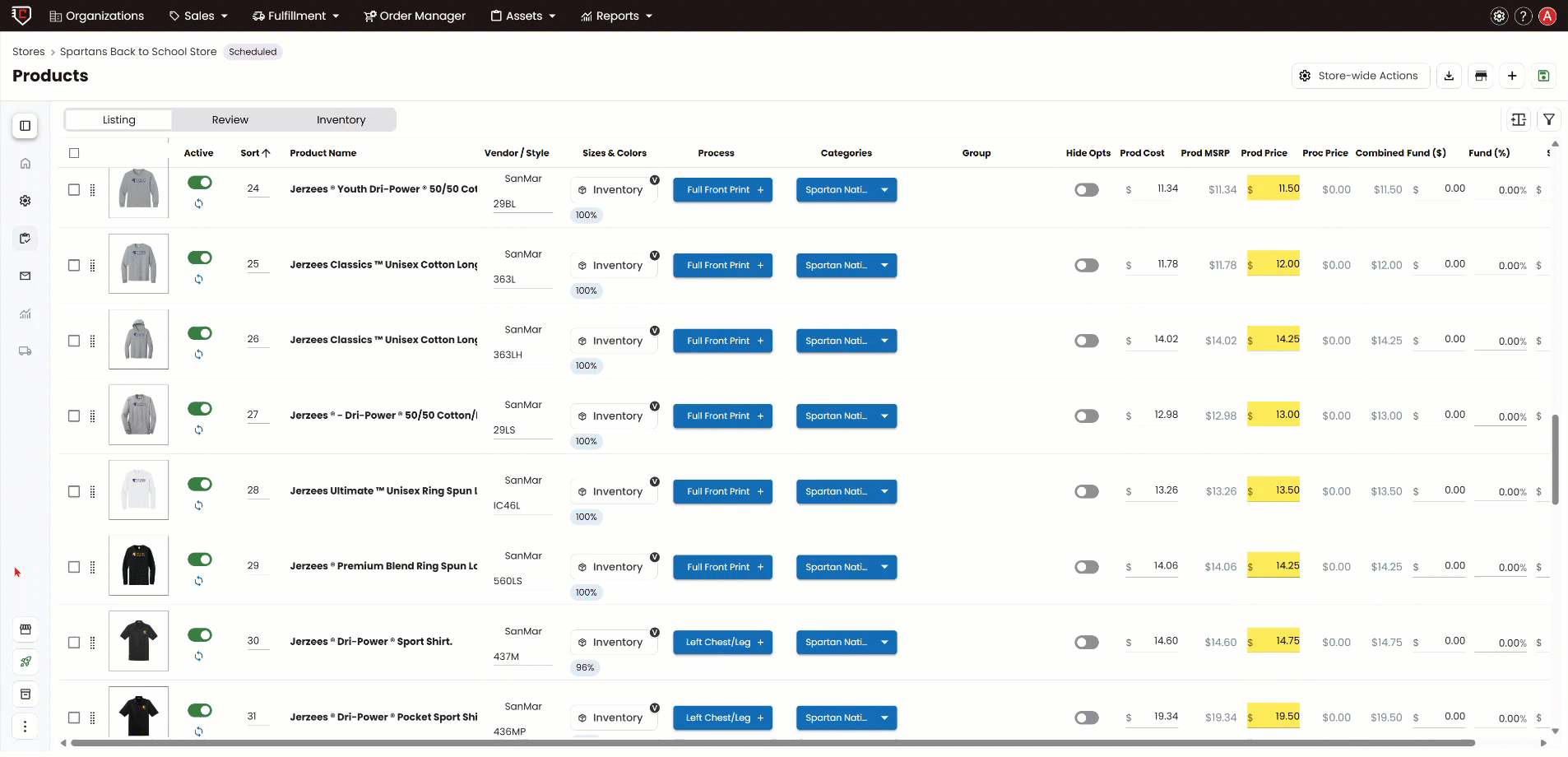Viewport: 1568px width, 757px height.
Task: Open the three-dot more menu in the sidebar
Action: coord(26,727)
